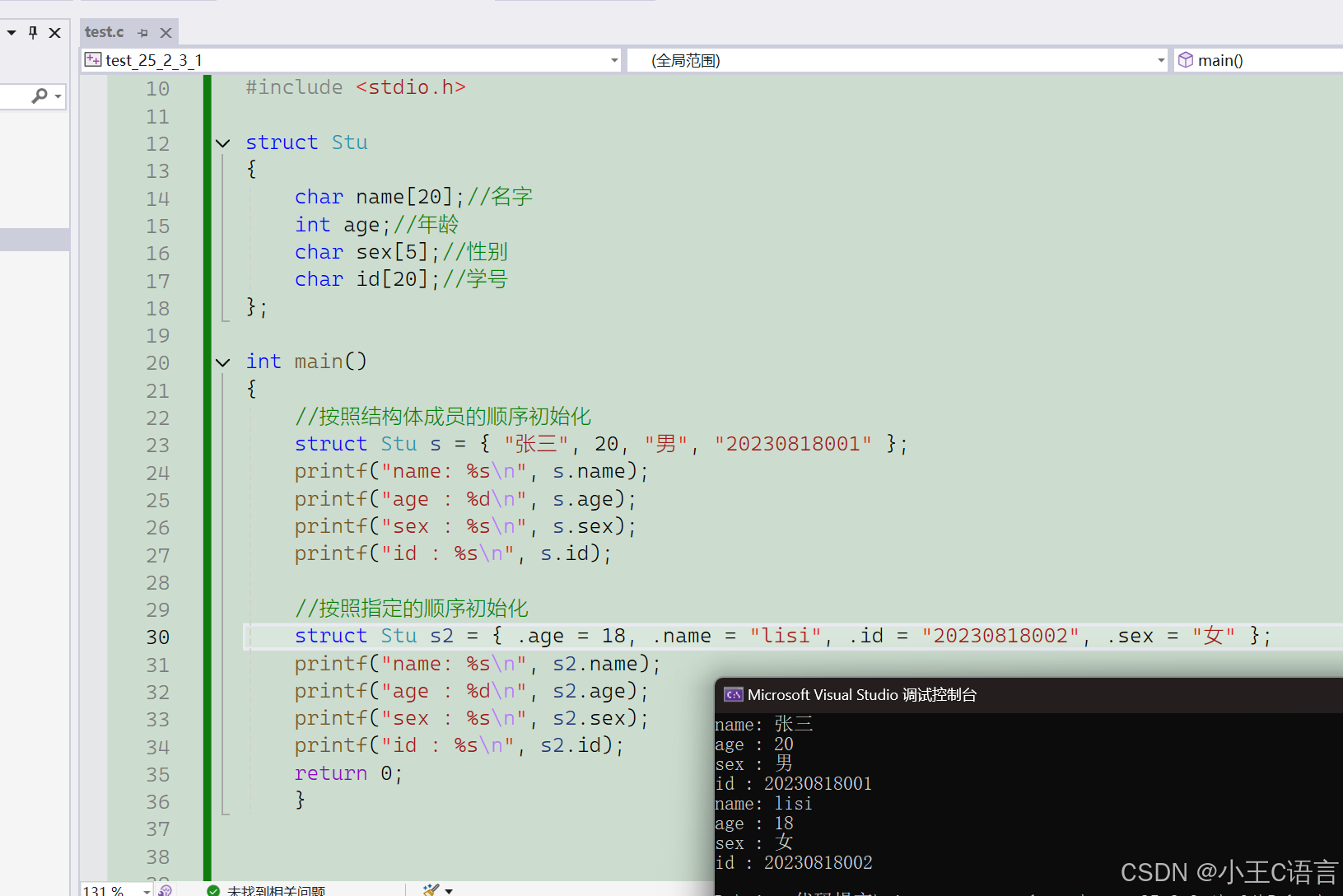Click console output line 'name: 张三'
1343x896 pixels.
(764, 724)
